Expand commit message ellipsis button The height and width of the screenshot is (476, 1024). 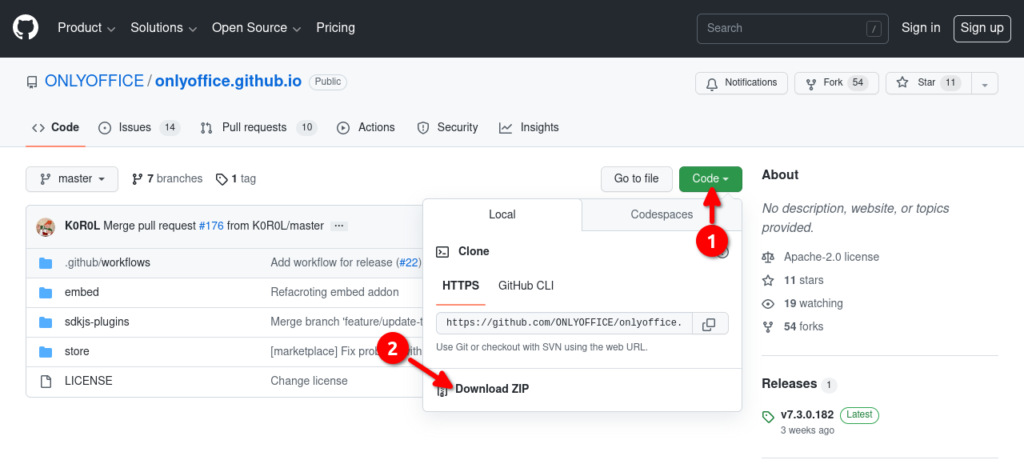[338, 226]
